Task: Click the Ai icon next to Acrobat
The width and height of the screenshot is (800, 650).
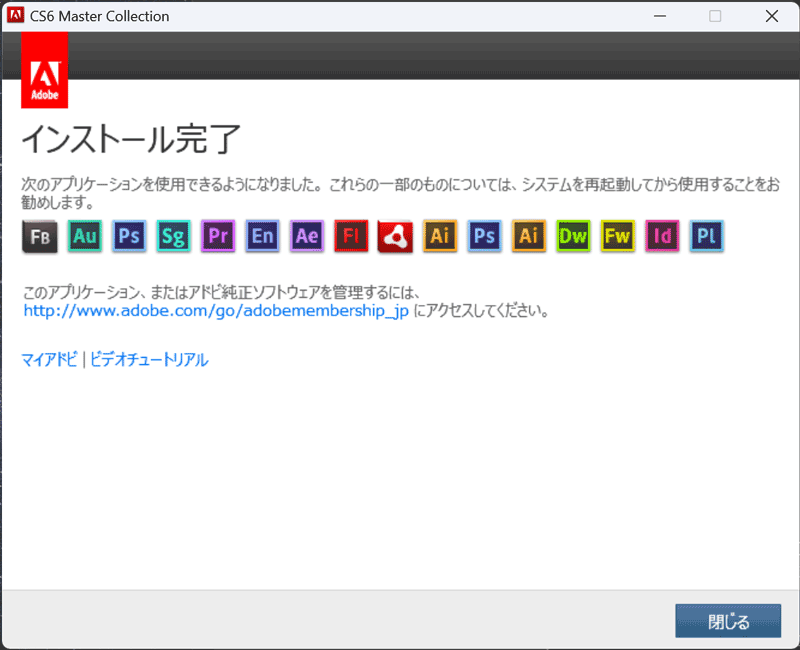Action: coord(440,236)
